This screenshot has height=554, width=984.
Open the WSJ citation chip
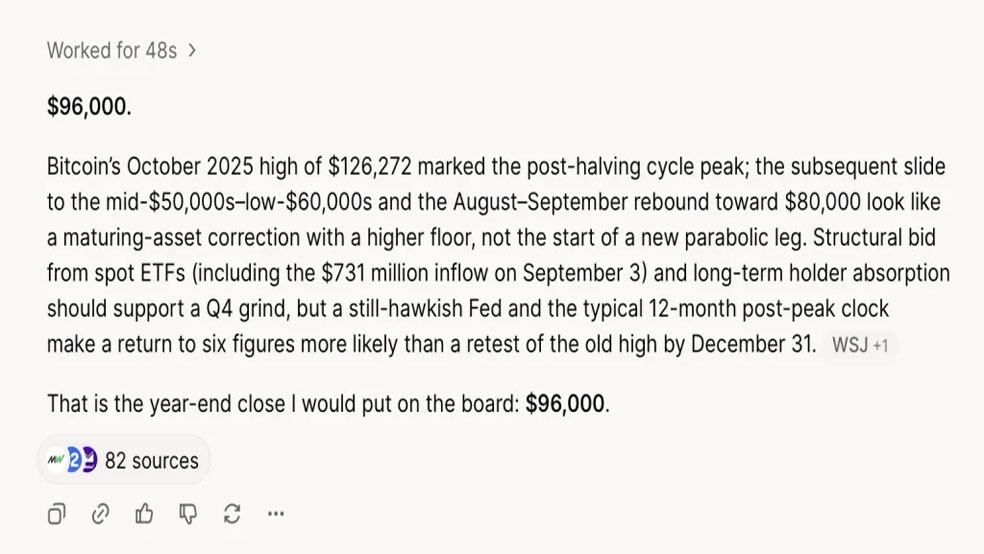(x=850, y=345)
